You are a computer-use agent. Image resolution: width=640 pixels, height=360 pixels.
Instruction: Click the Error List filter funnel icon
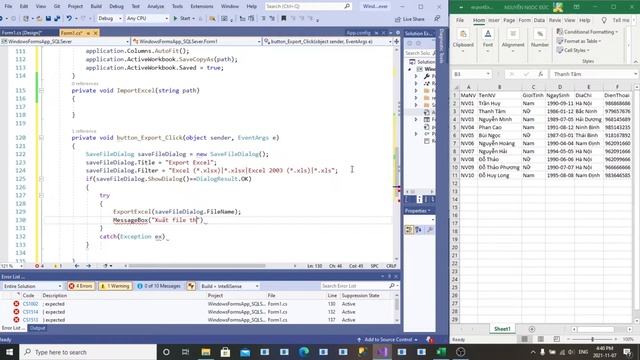[x=191, y=286]
